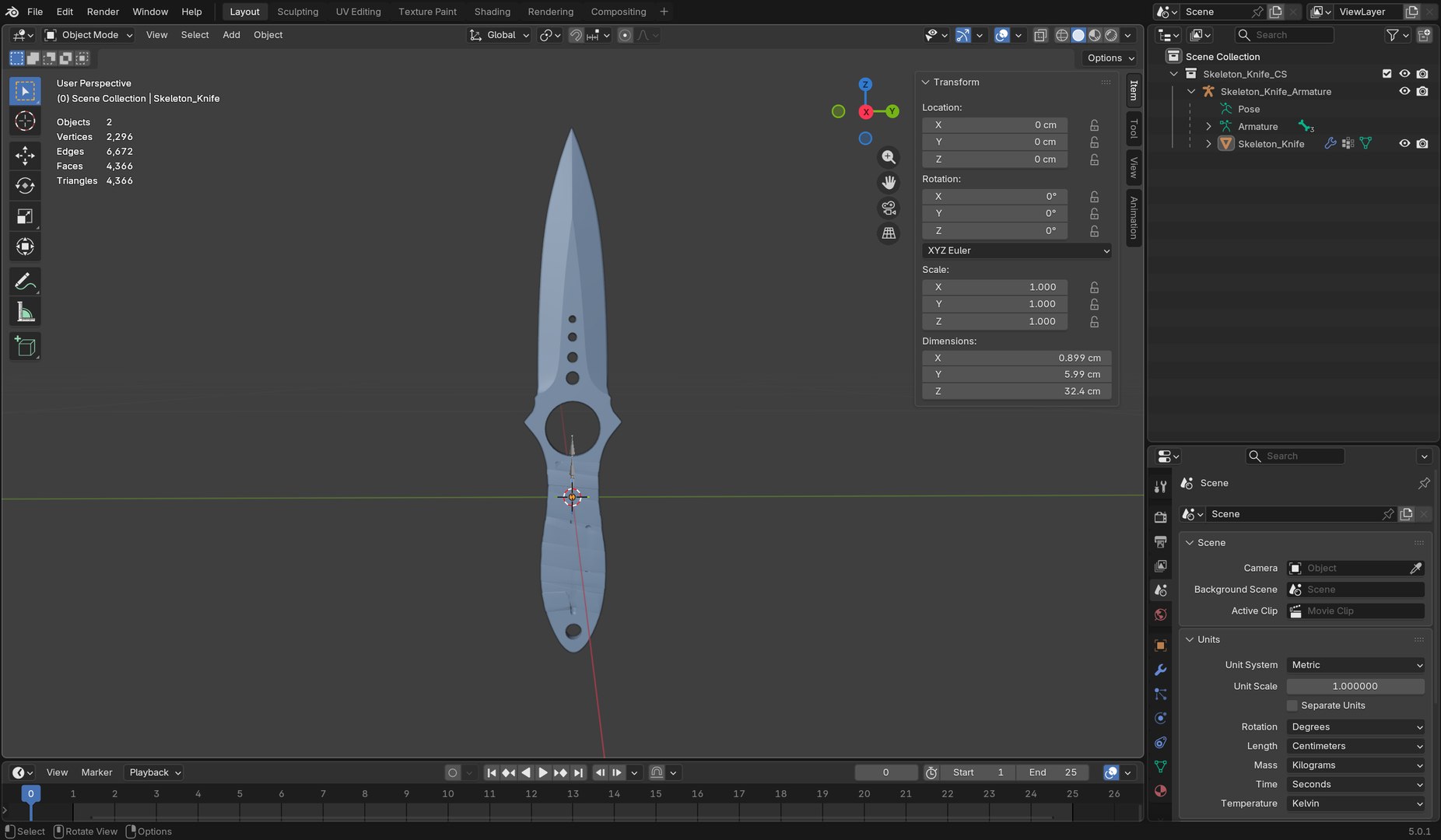
Task: Enable material preview viewport shading
Action: coord(1095,35)
